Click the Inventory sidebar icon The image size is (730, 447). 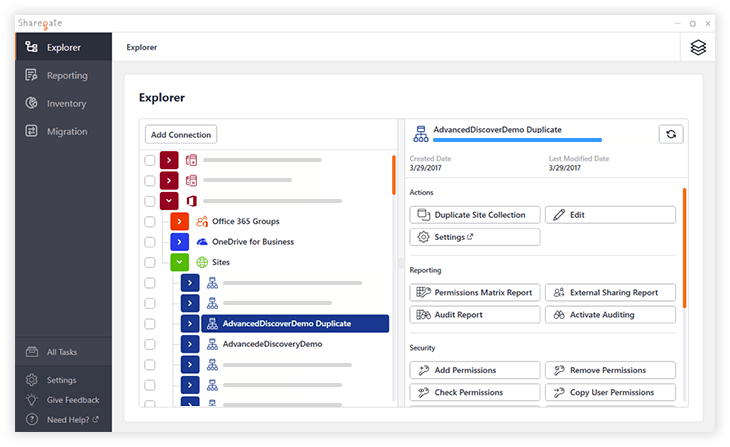(x=31, y=103)
